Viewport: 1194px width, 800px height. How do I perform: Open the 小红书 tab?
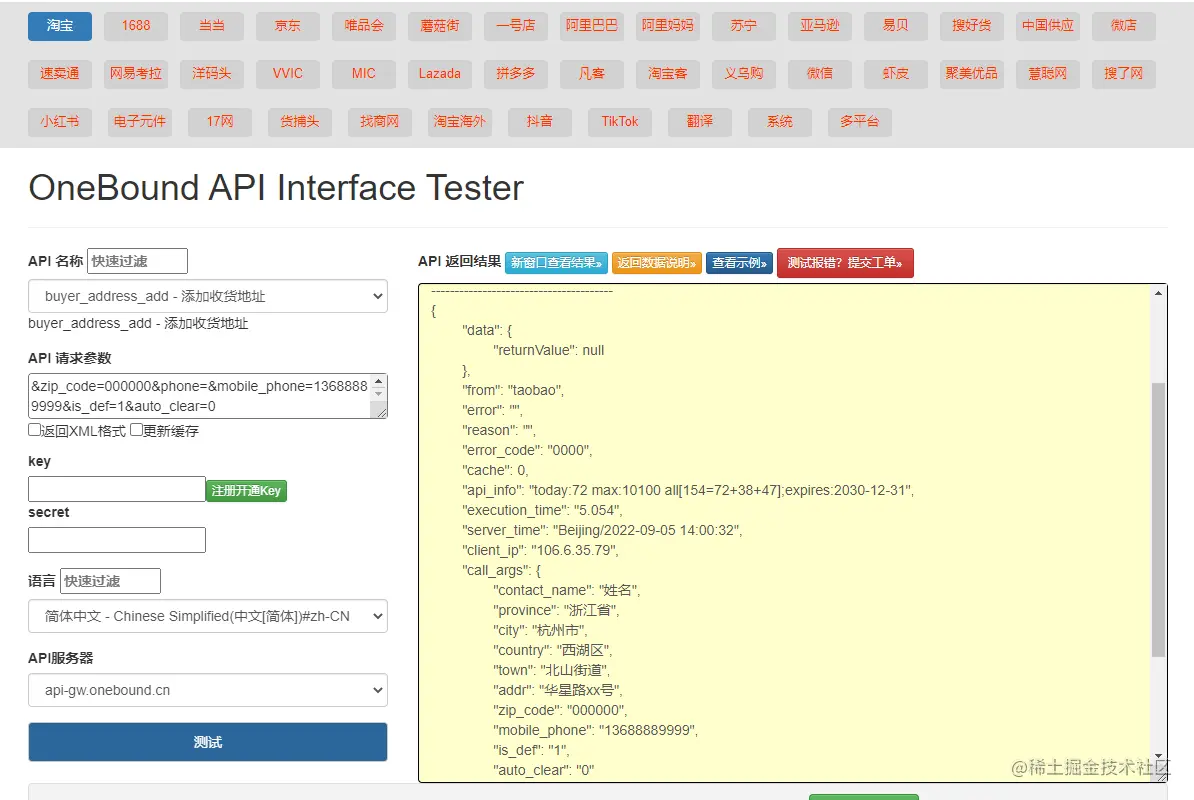59,122
